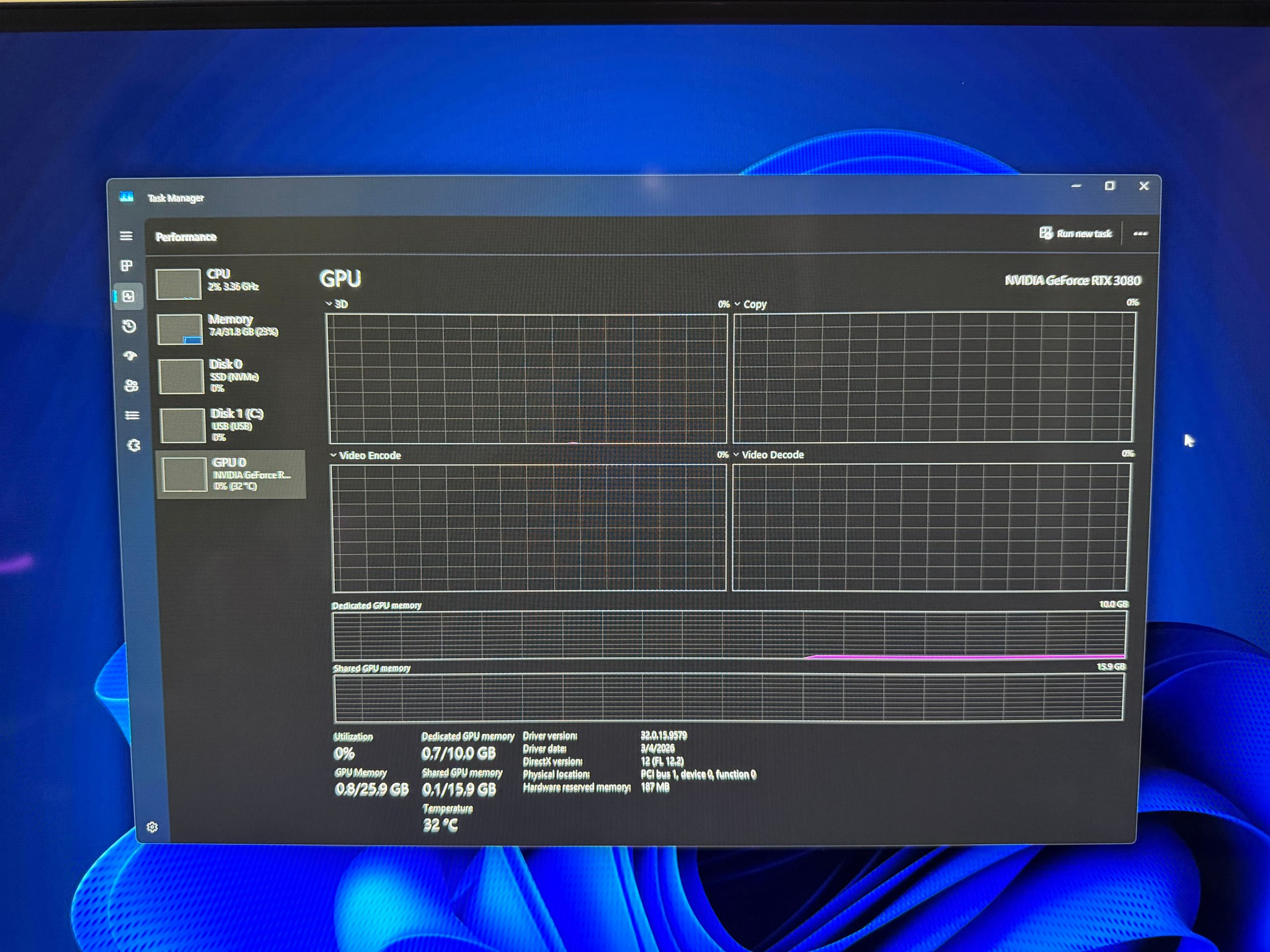Open Task Manager settings gear

(x=152, y=827)
